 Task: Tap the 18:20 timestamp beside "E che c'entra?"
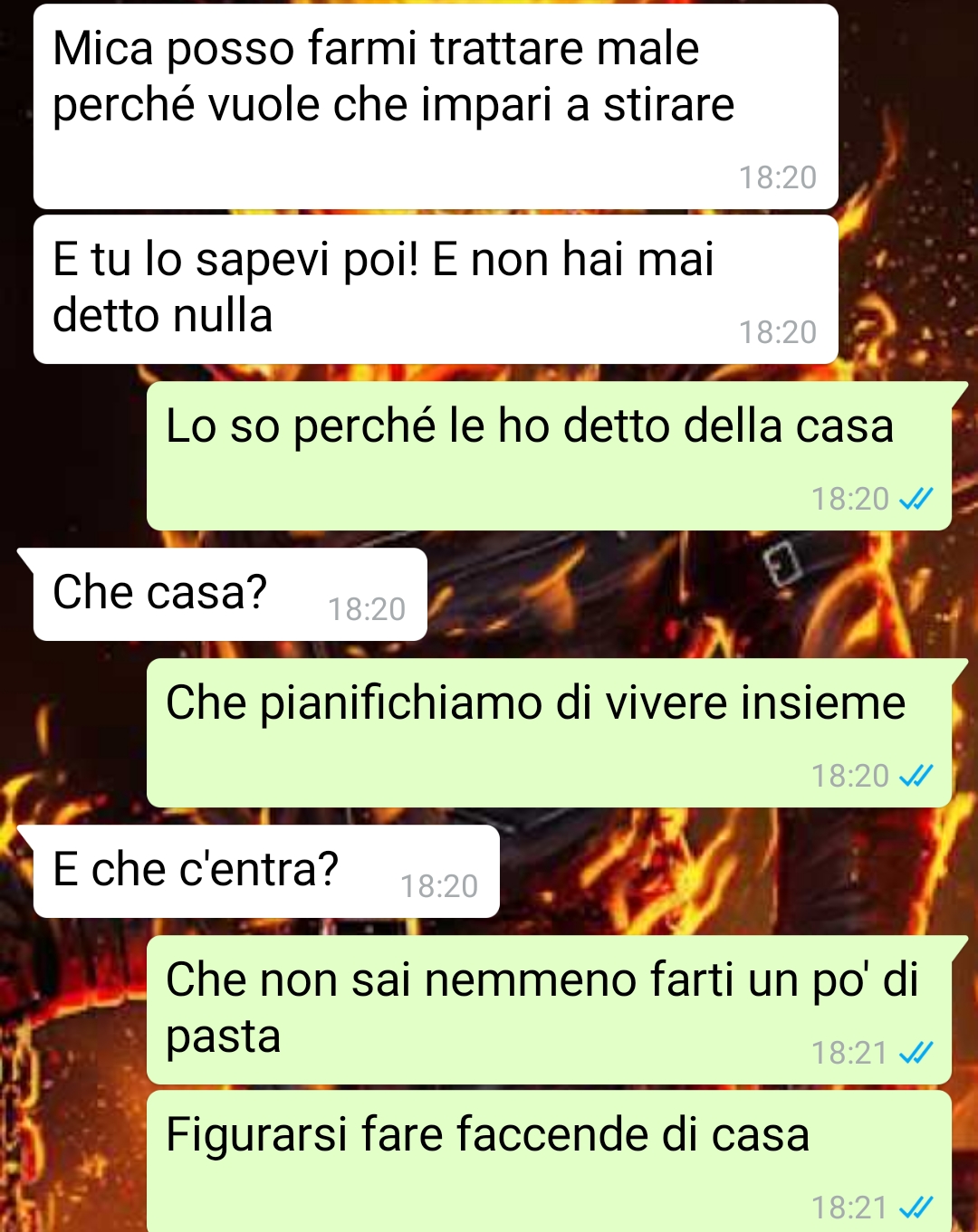[x=439, y=886]
